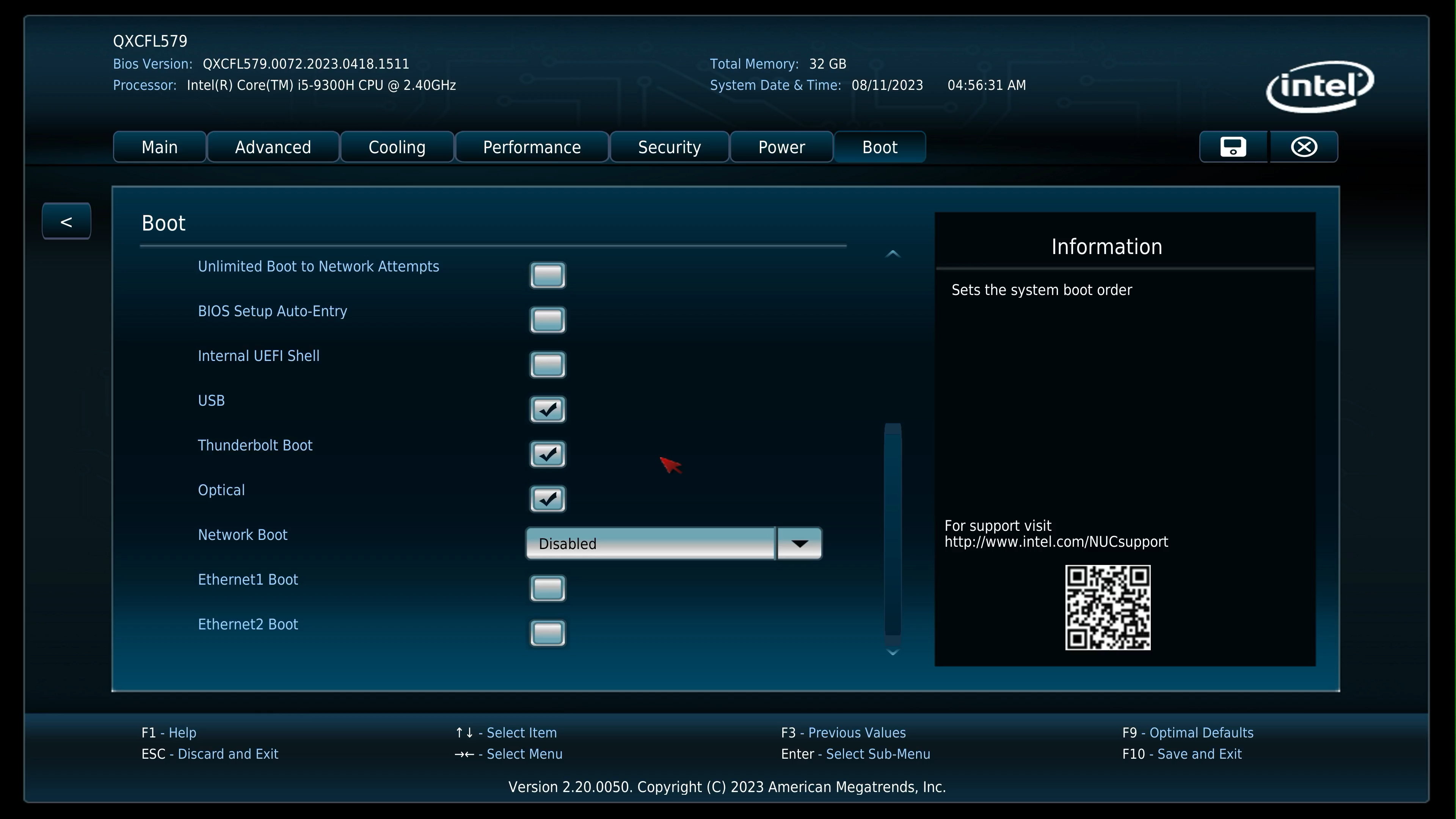Click the Network Boot Disabled field

[650, 544]
